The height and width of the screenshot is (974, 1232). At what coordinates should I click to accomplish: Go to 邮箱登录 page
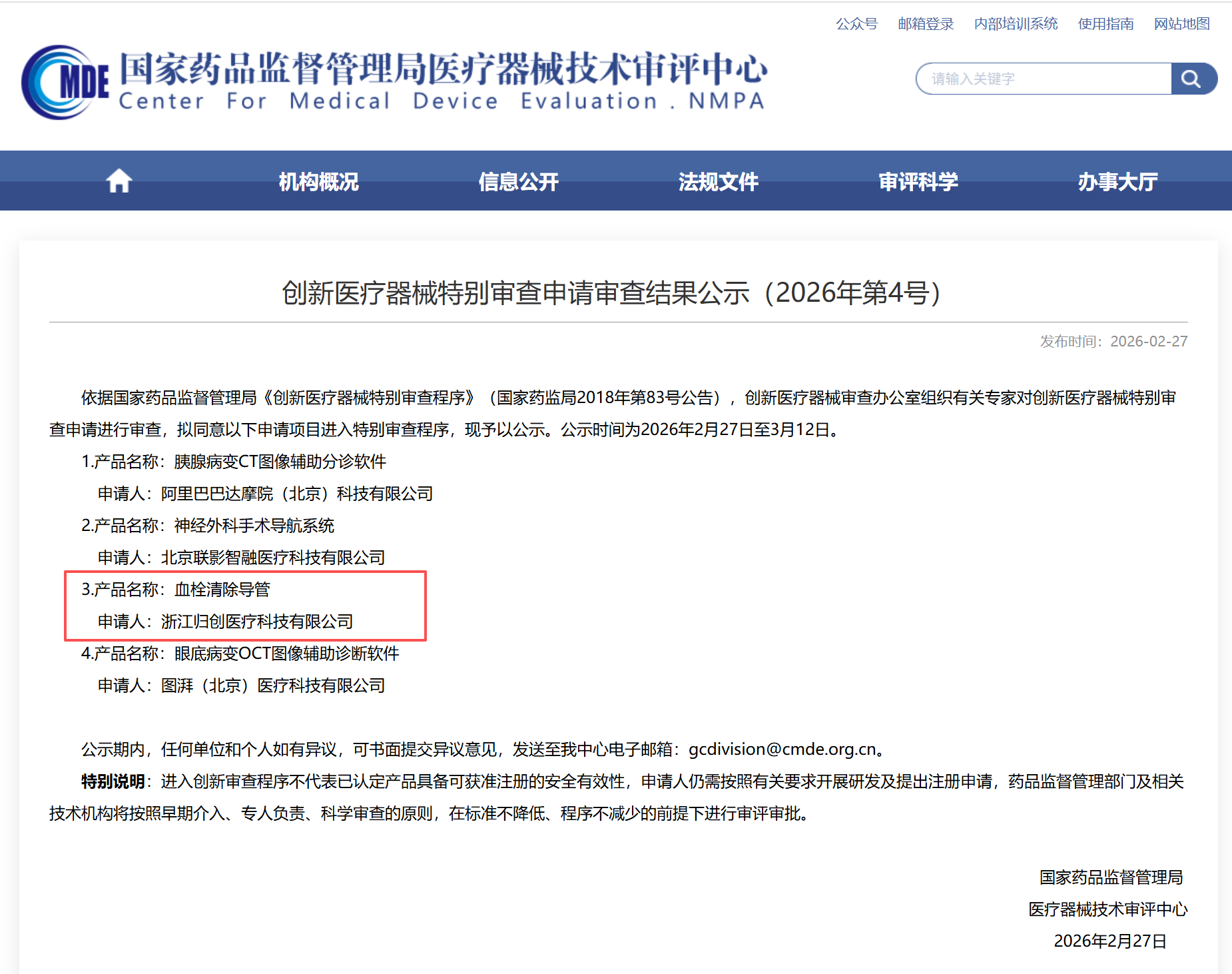coord(926,24)
